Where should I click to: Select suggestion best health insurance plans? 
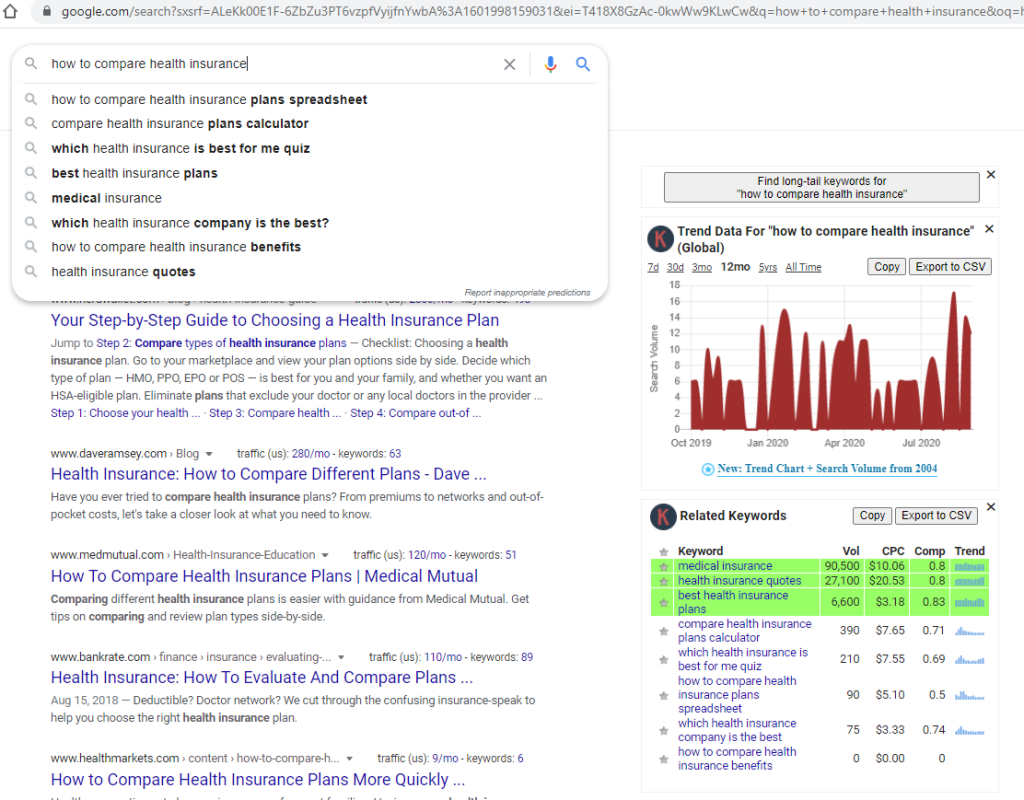[x=135, y=173]
